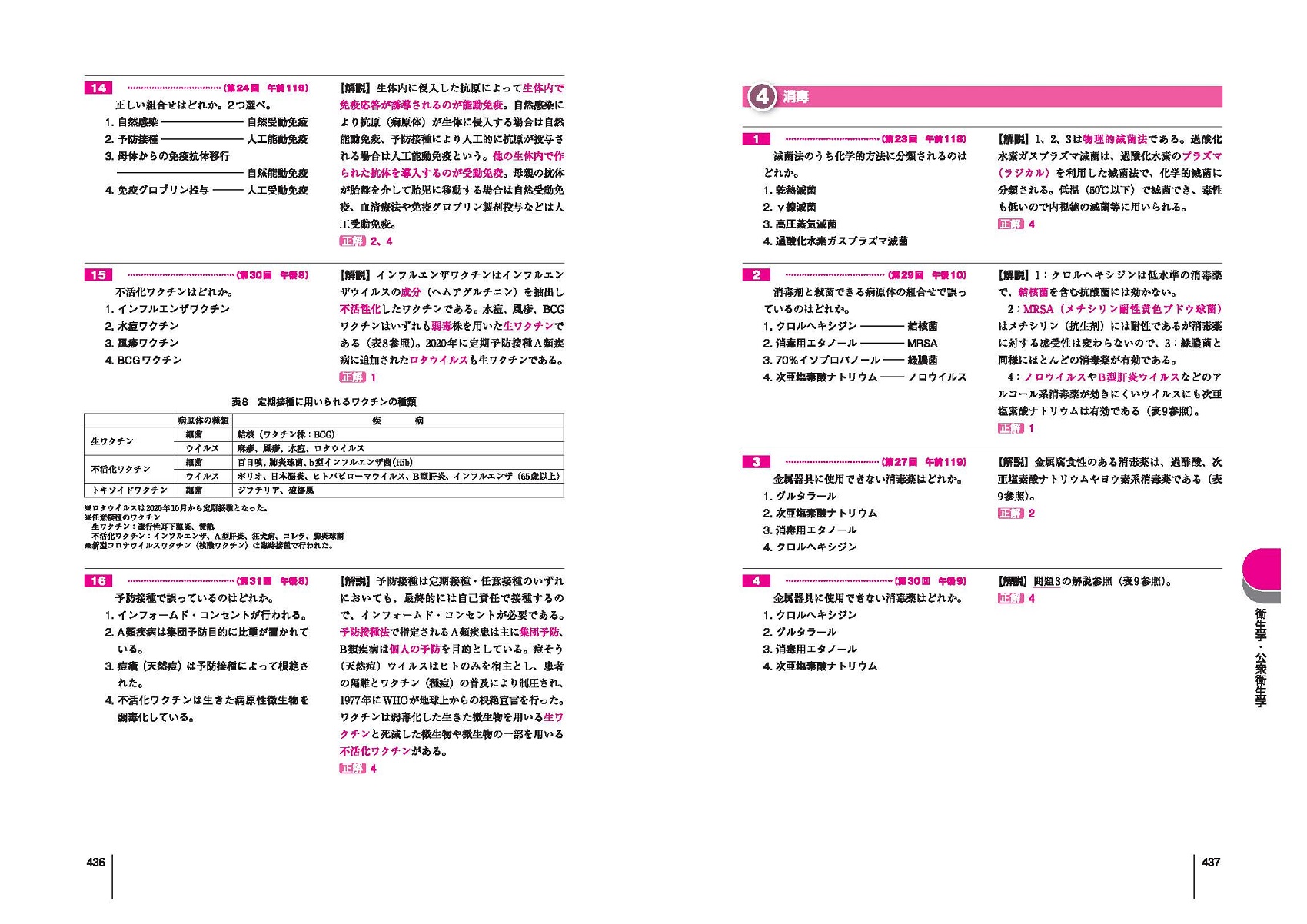
Task: Click pink highlighted B型肝炎ウイルス in explanation
Action: (x=1138, y=377)
